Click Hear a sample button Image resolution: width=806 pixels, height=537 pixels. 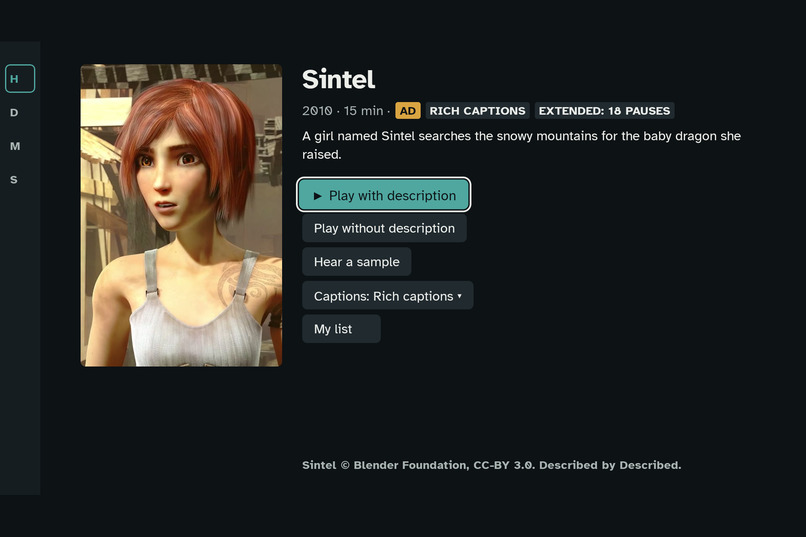click(356, 262)
